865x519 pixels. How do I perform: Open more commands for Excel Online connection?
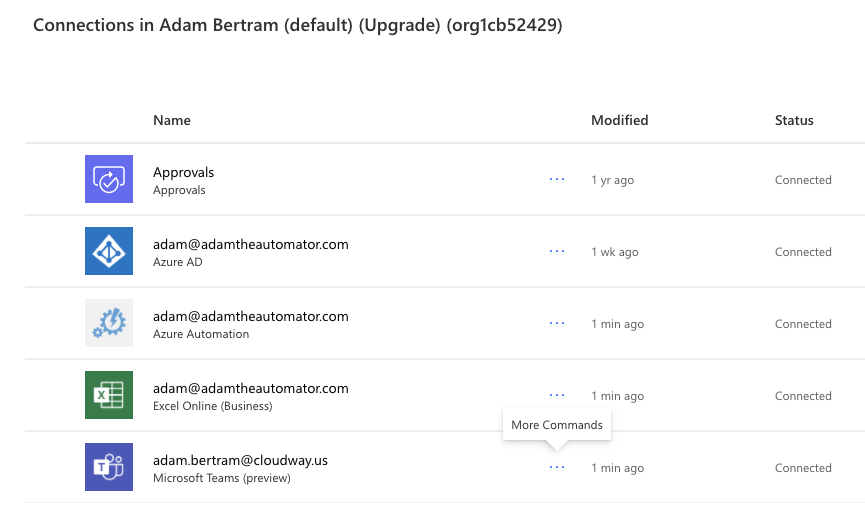[x=557, y=395]
